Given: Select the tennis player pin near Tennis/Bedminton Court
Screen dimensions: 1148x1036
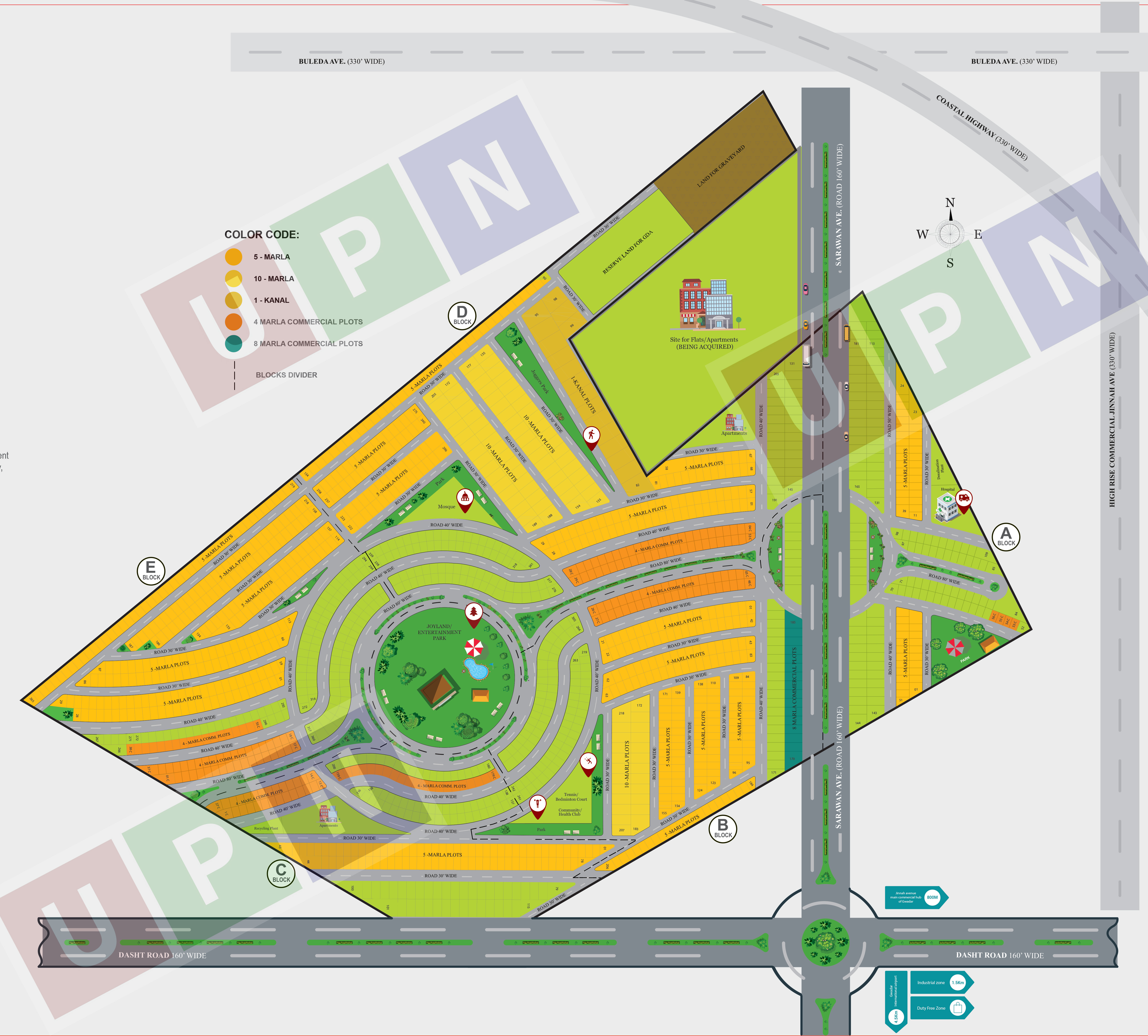Looking at the screenshot, I should tap(588, 765).
